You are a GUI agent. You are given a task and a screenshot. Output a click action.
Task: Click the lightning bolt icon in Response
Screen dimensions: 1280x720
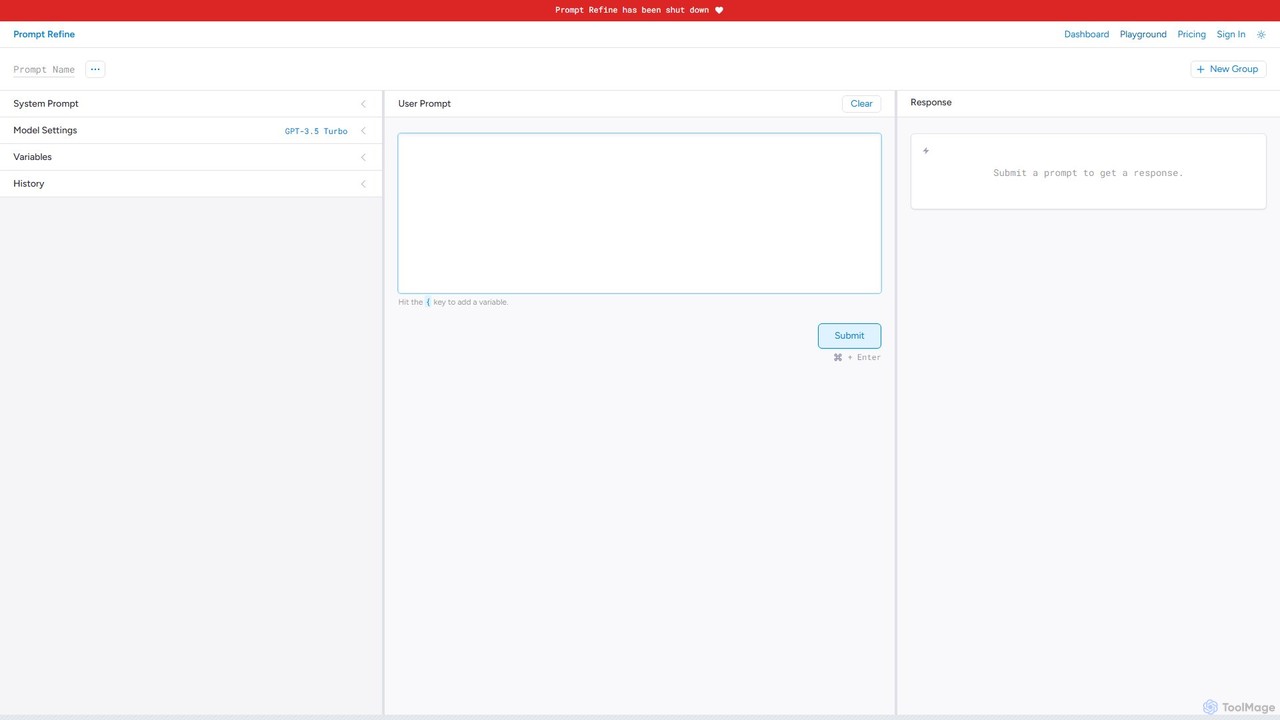pos(926,151)
